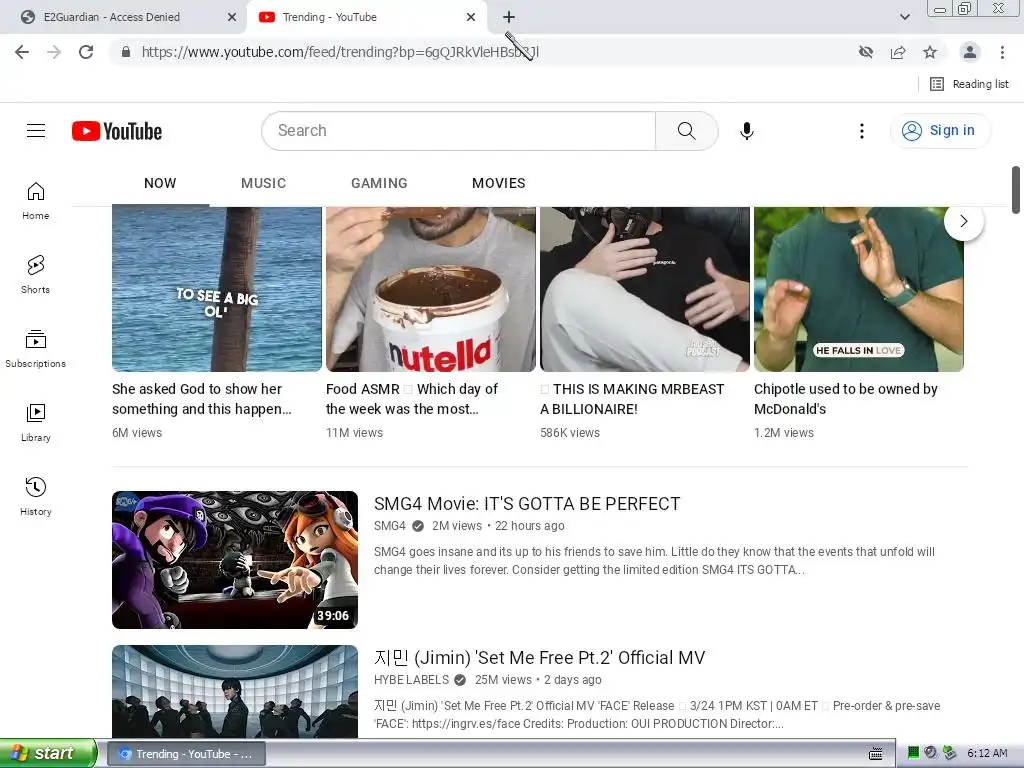Open the Jimin 'Set Me Free Pt.2' title
Screen dimensions: 1024x768
tap(539, 658)
